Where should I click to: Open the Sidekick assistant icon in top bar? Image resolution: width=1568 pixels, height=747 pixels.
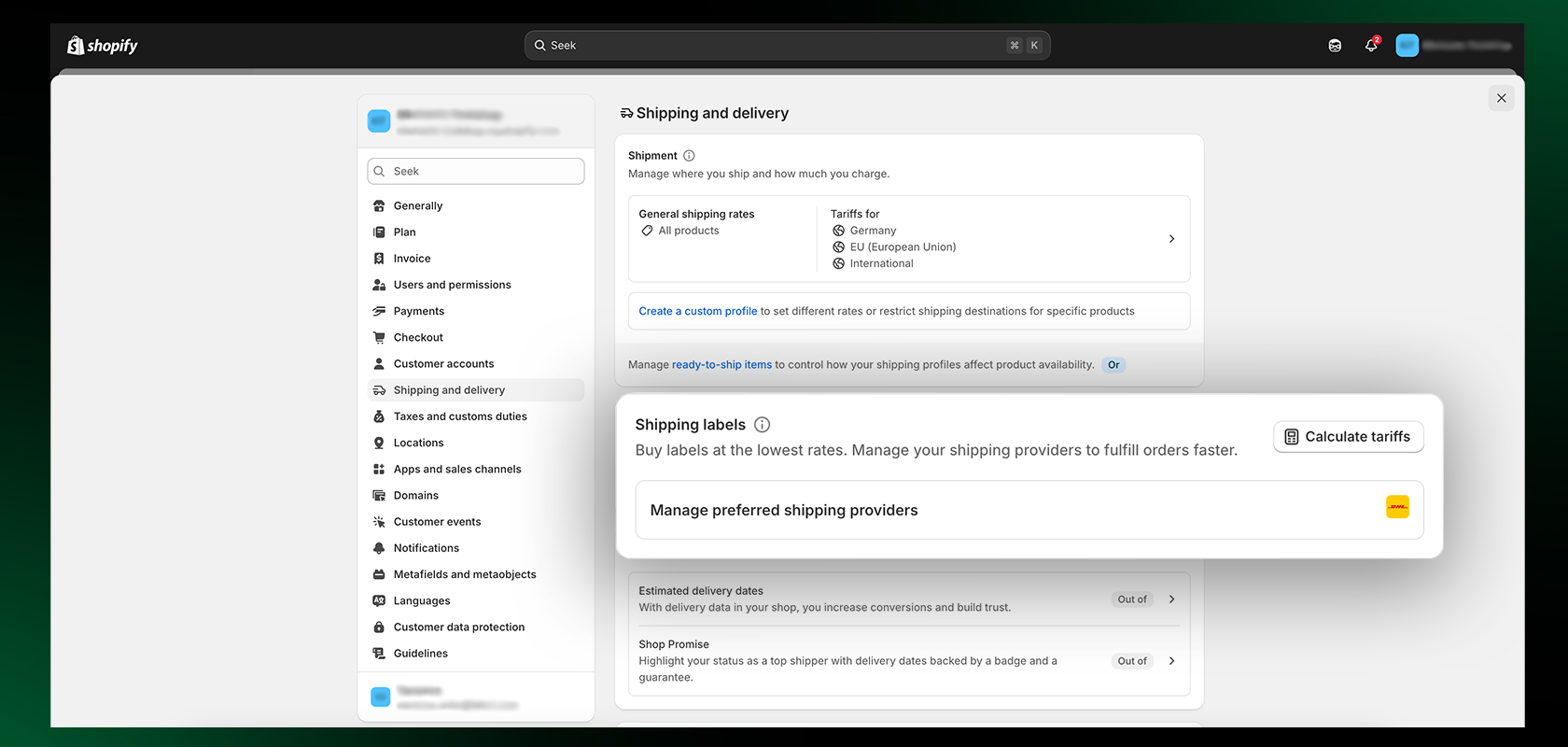tap(1335, 45)
